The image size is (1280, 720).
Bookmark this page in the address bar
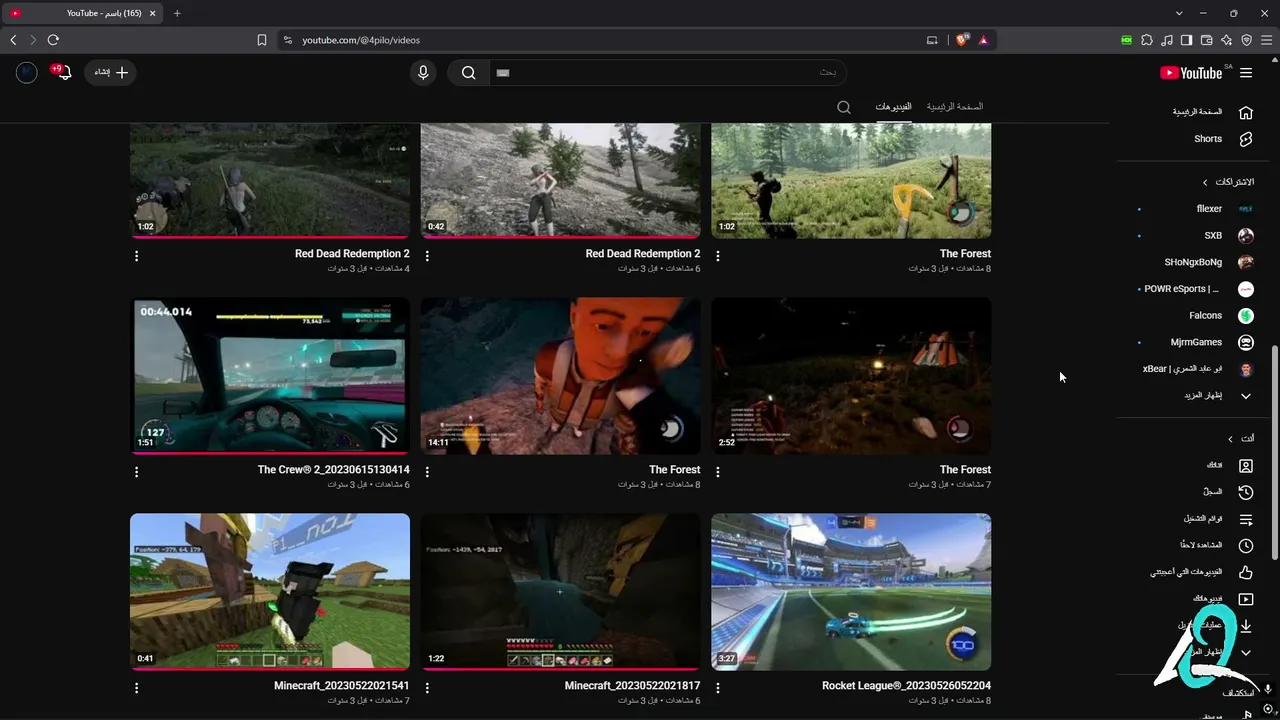262,40
